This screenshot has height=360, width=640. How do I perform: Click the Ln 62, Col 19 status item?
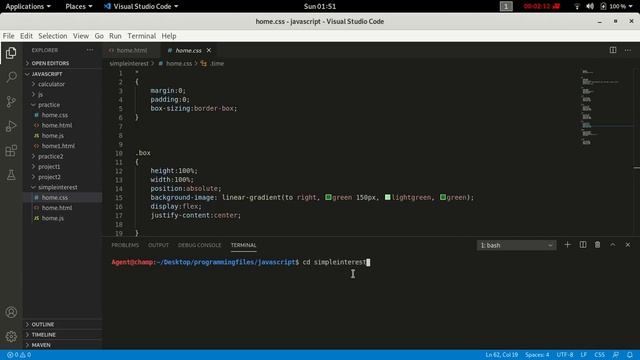coord(502,355)
